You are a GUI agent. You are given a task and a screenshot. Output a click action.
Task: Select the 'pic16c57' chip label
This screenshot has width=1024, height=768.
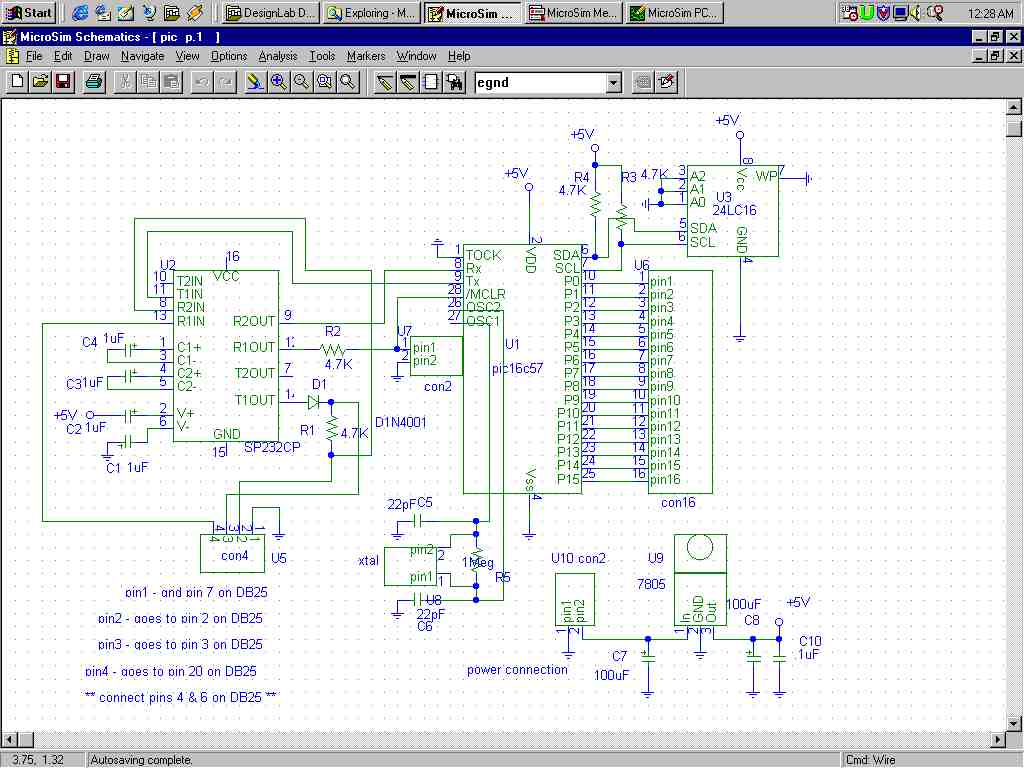517,368
